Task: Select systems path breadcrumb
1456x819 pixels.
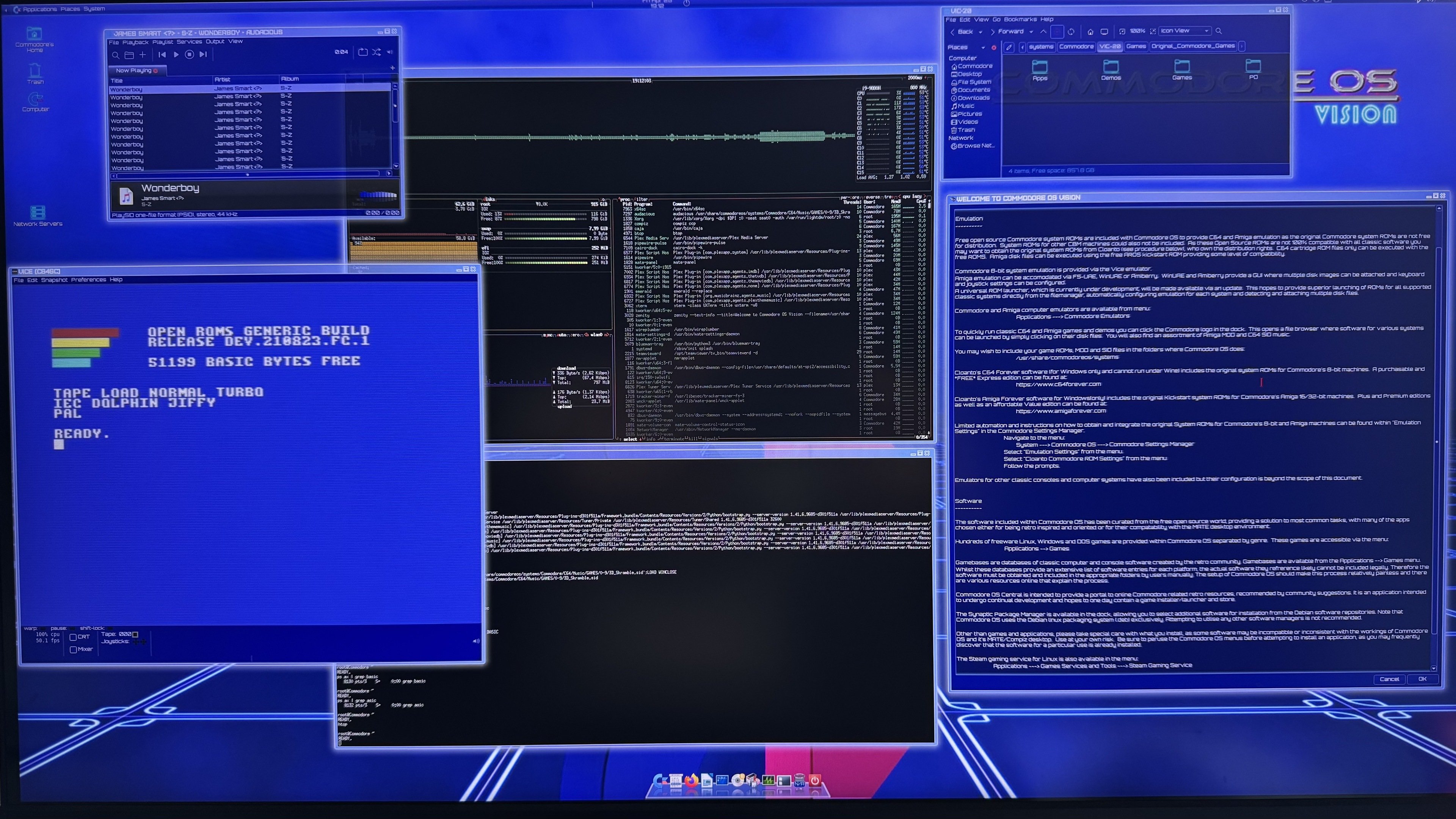Action: [1041, 47]
